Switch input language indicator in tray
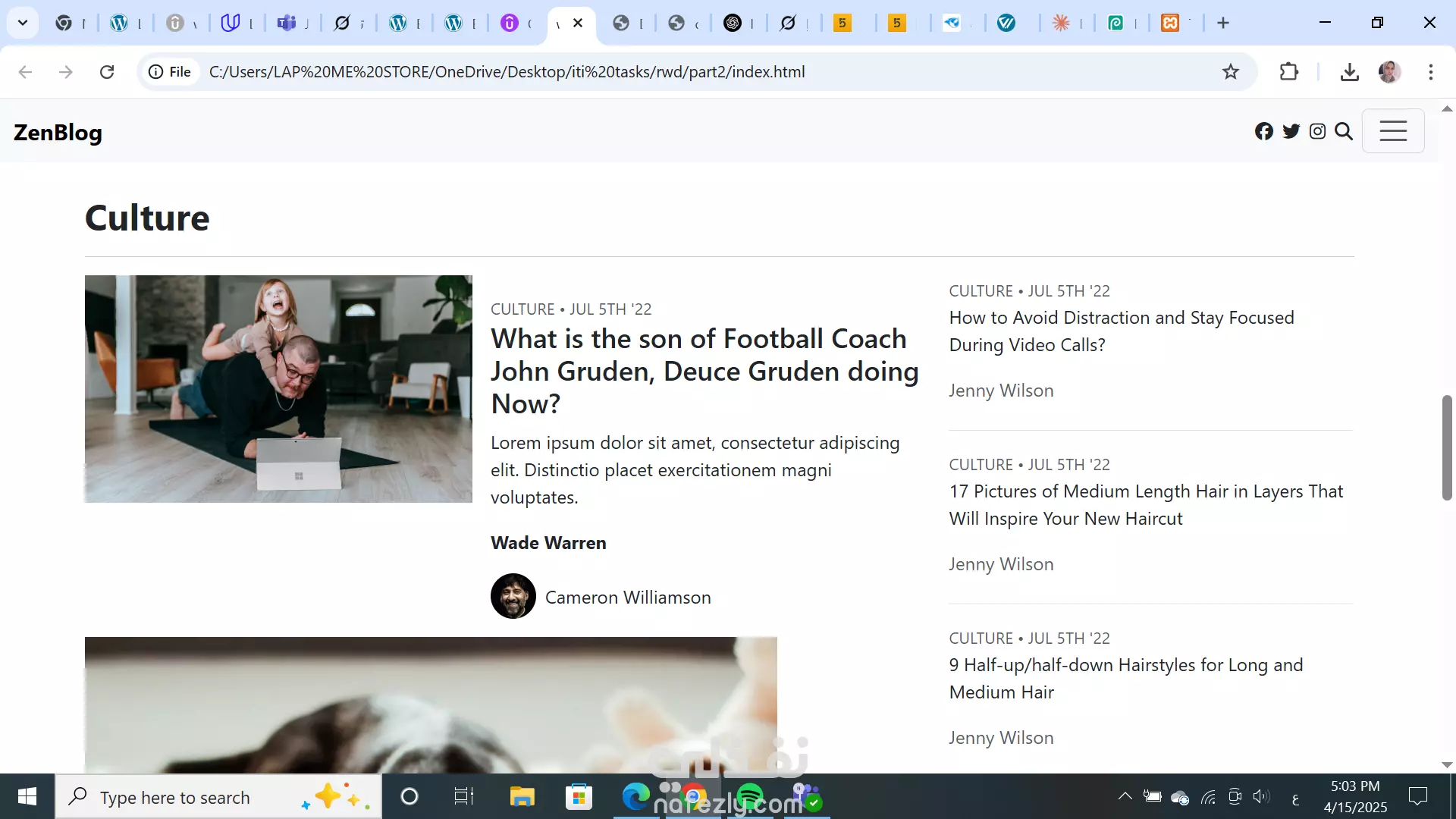The width and height of the screenshot is (1456, 819). point(1295,798)
